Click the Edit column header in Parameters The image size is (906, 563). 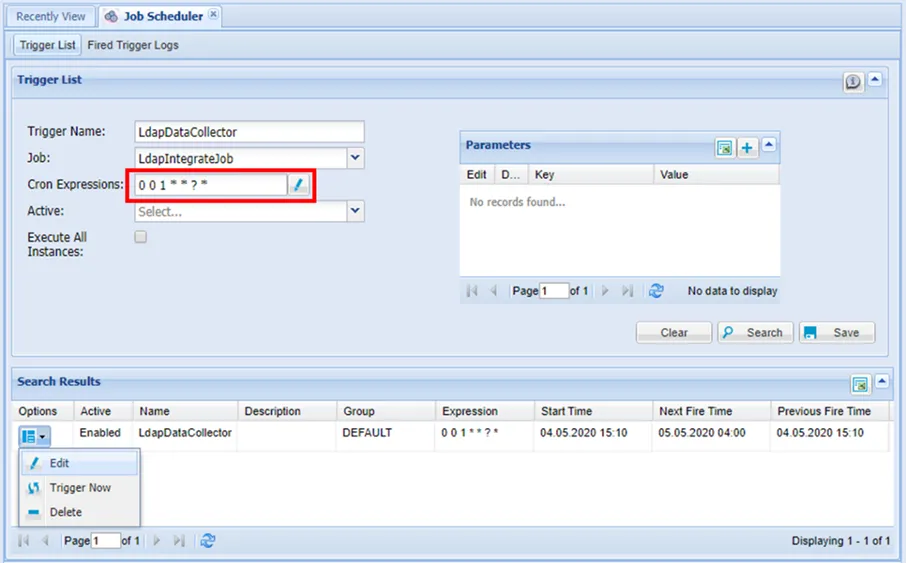click(477, 175)
